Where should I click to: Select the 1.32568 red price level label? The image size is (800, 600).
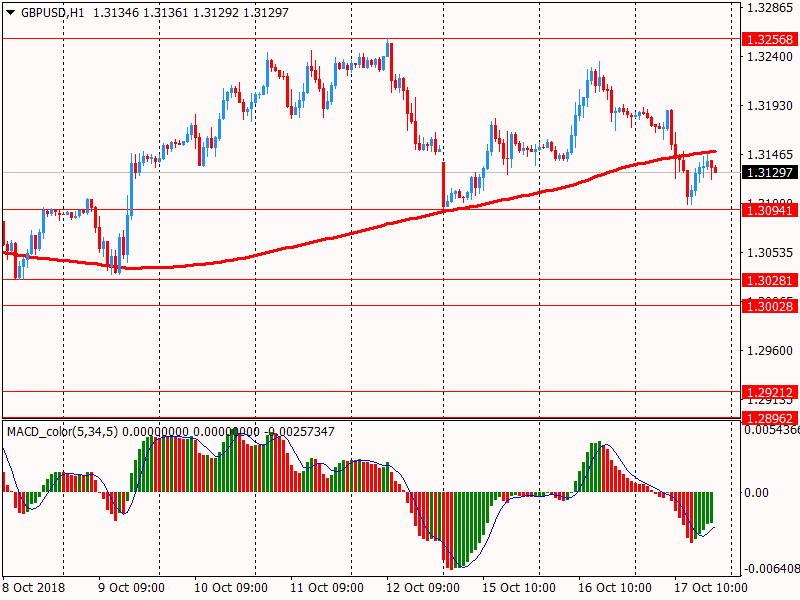coord(770,39)
